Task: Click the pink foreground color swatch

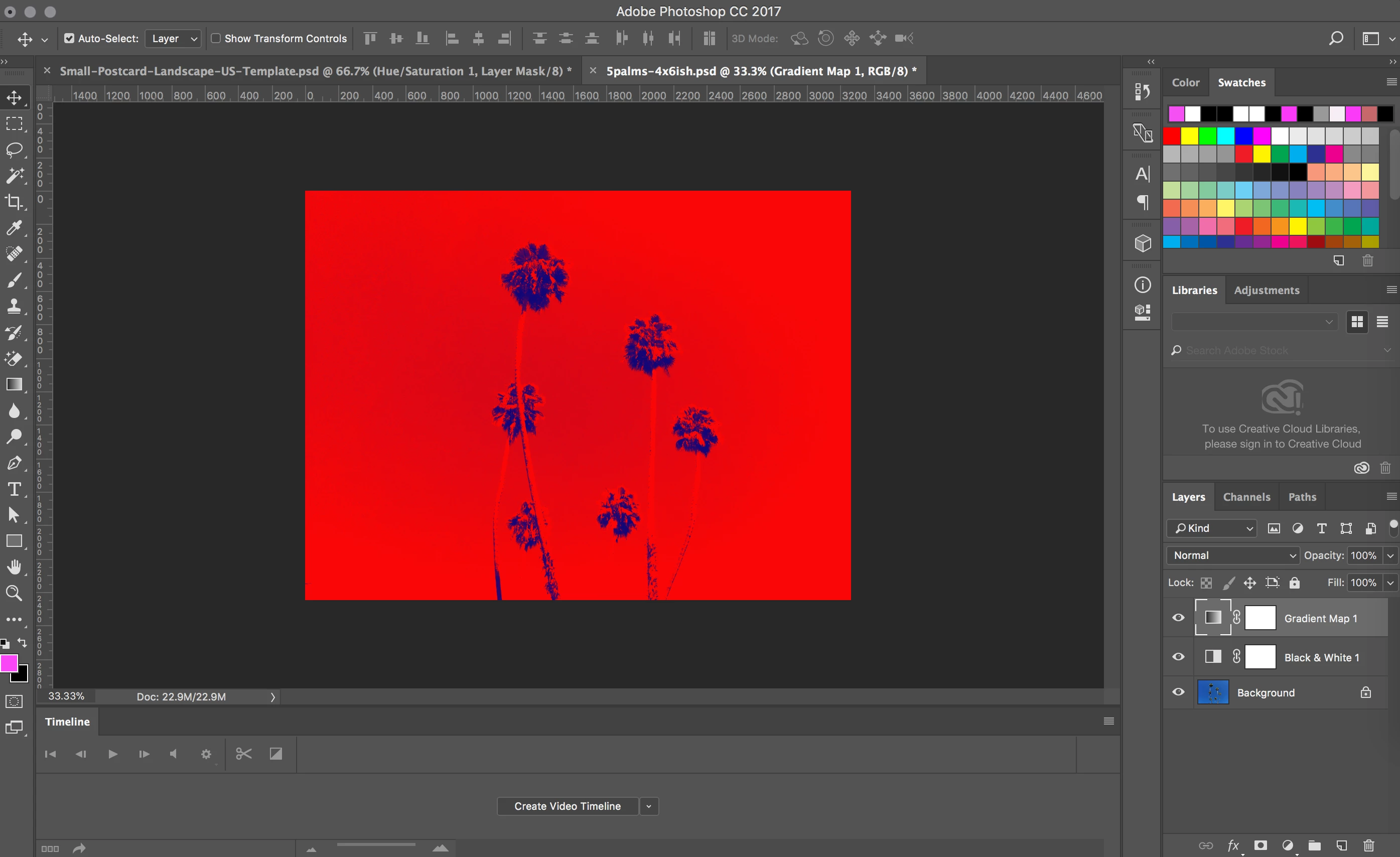Action: (x=9, y=663)
